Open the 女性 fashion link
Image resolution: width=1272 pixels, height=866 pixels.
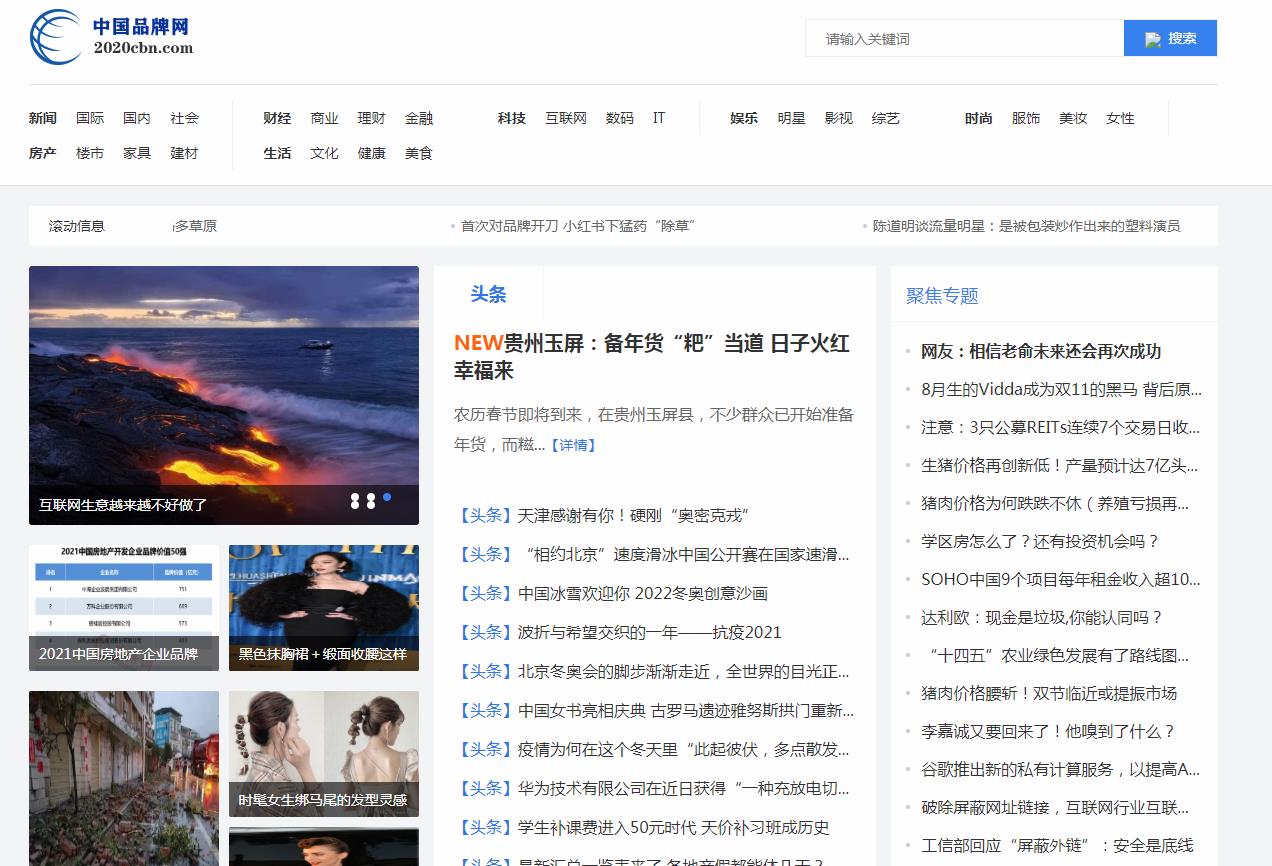(1120, 118)
